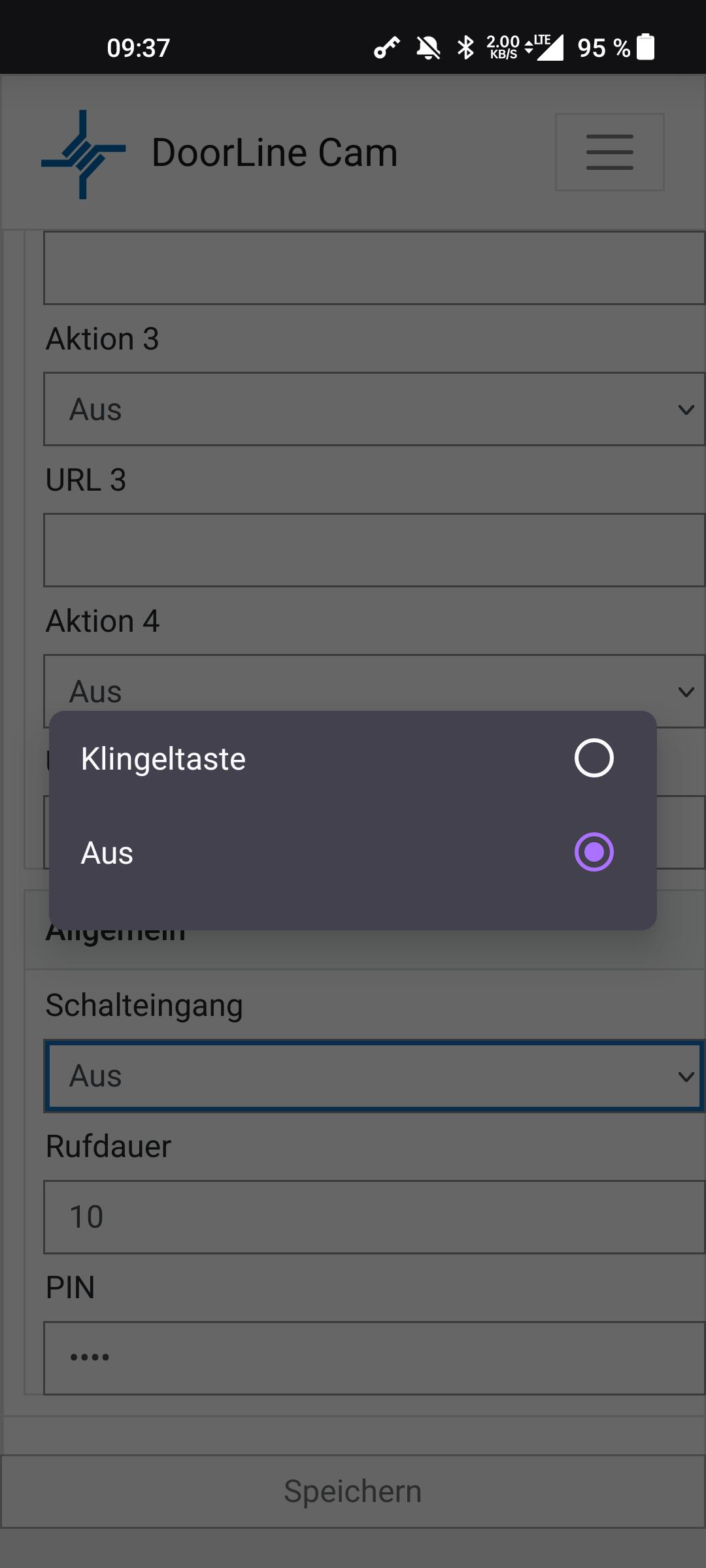706x1568 pixels.
Task: Click the DoorLine logo icon
Action: click(x=83, y=154)
